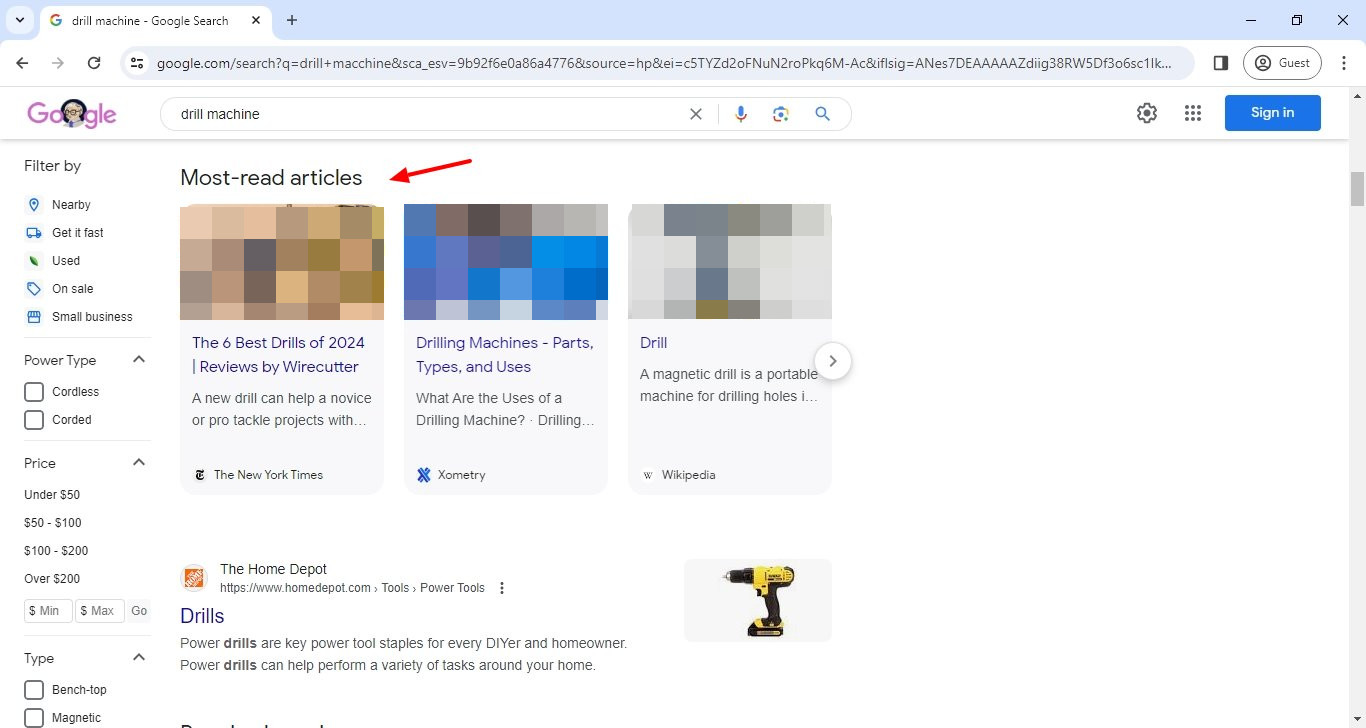Open the Google apps grid
Image resolution: width=1366 pixels, height=728 pixels.
click(x=1192, y=112)
